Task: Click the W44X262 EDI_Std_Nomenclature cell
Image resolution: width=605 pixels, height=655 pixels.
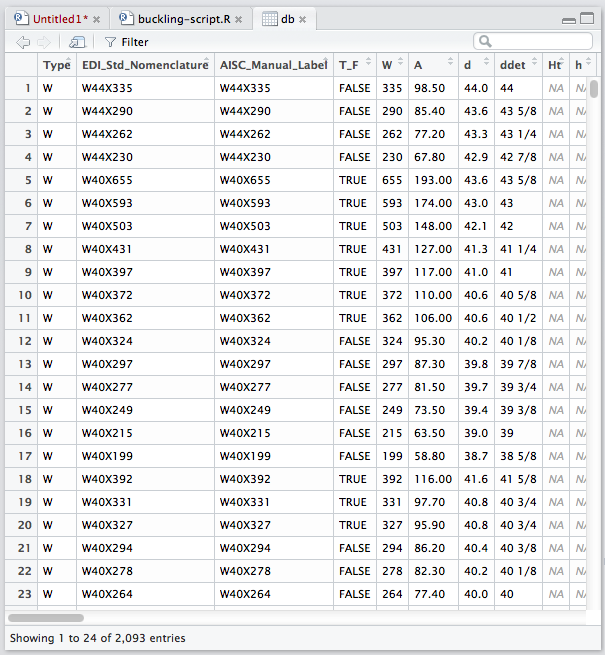Action: coord(145,134)
